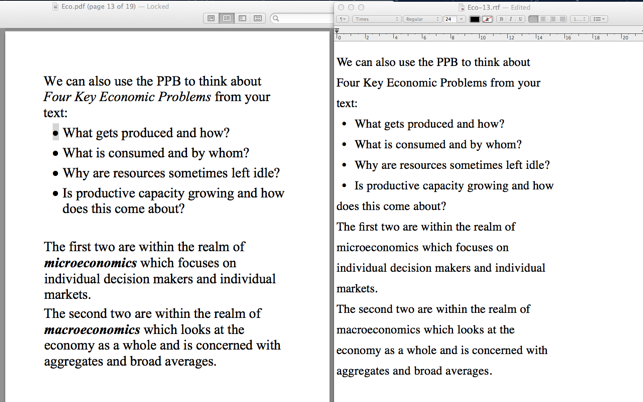The height and width of the screenshot is (402, 643).
Task: Close the Eco-13.rtf TextEdit window
Action: [341, 7]
